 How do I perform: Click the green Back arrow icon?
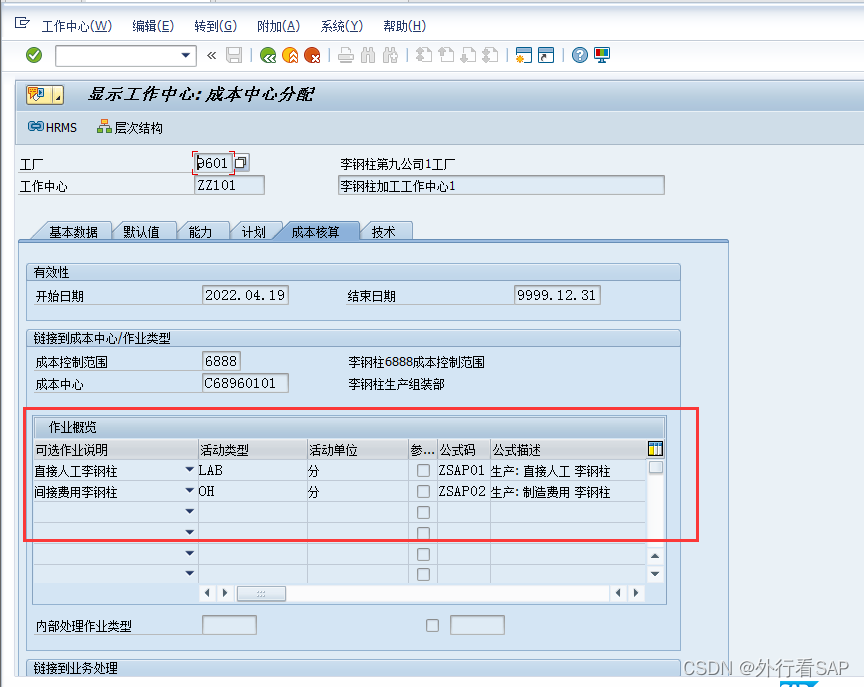[268, 55]
